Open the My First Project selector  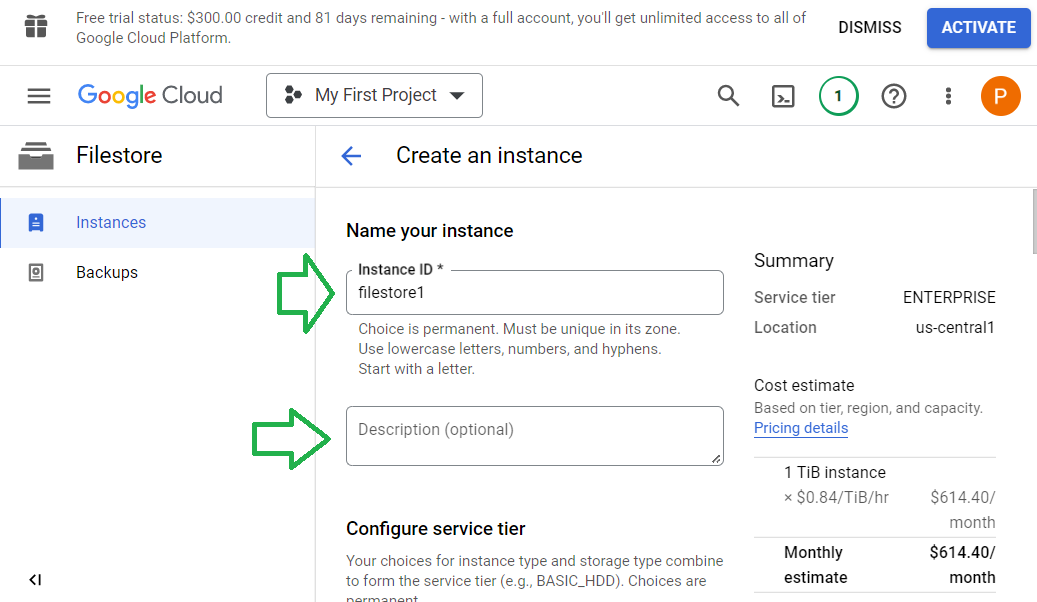point(374,95)
